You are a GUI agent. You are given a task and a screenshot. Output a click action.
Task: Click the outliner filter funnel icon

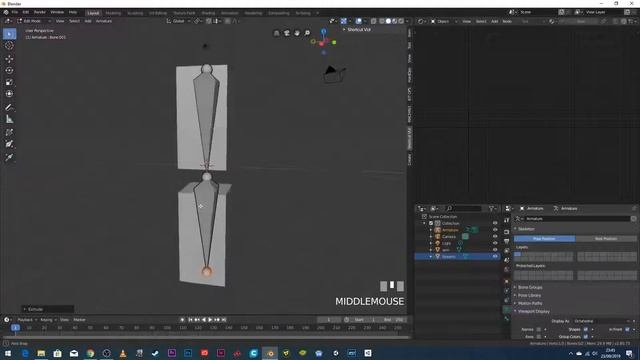(x=491, y=209)
